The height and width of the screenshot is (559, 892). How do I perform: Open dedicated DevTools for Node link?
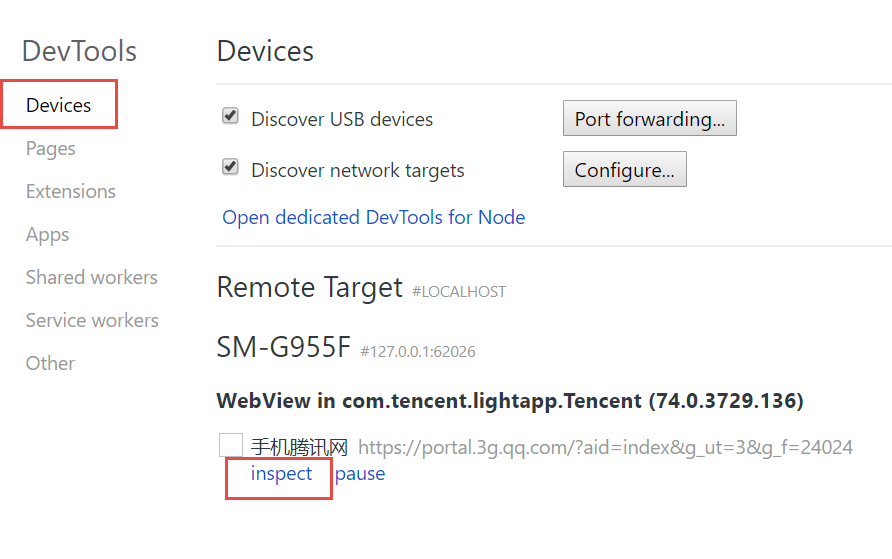(373, 217)
